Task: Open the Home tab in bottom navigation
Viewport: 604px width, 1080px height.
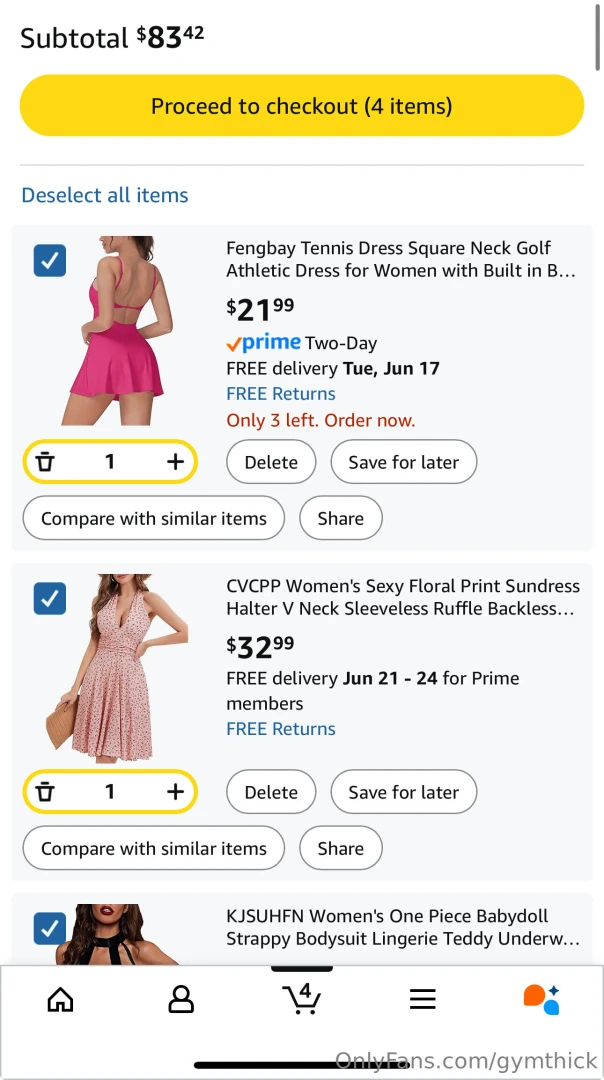Action: coord(60,999)
